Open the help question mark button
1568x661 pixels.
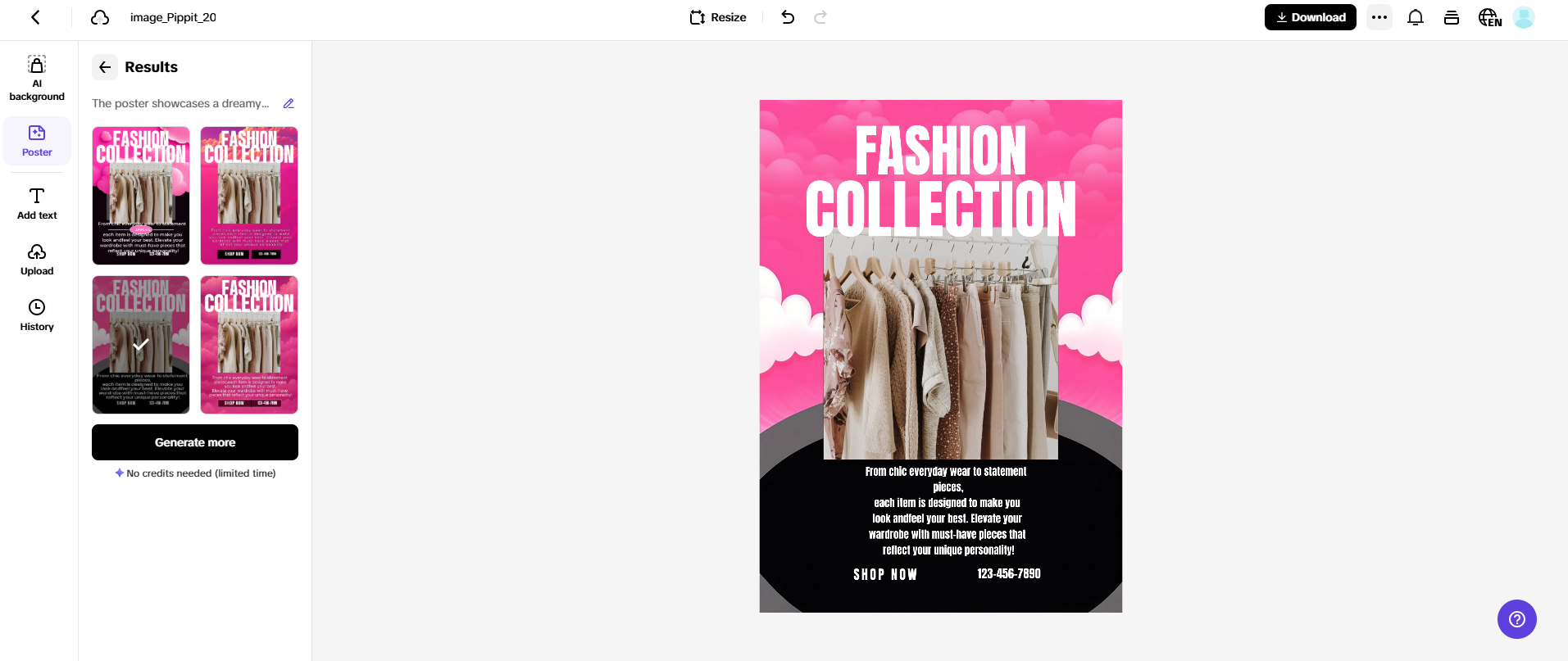(1516, 619)
